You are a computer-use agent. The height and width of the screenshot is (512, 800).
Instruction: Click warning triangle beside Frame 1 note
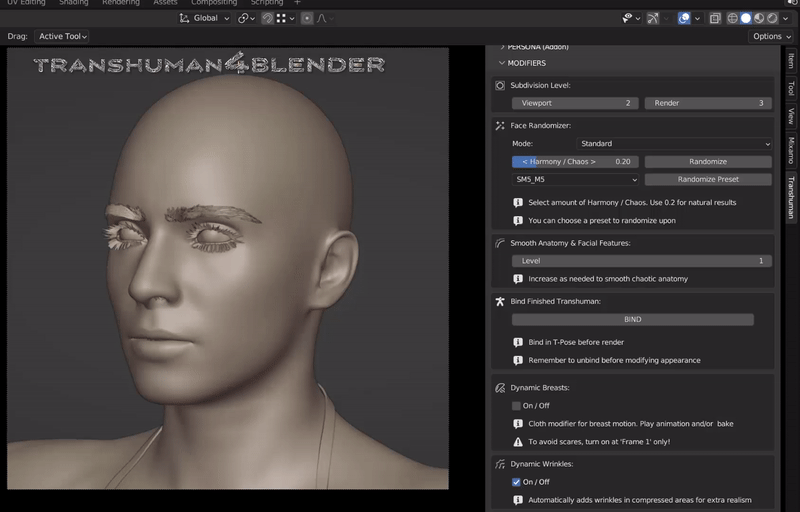(x=518, y=442)
